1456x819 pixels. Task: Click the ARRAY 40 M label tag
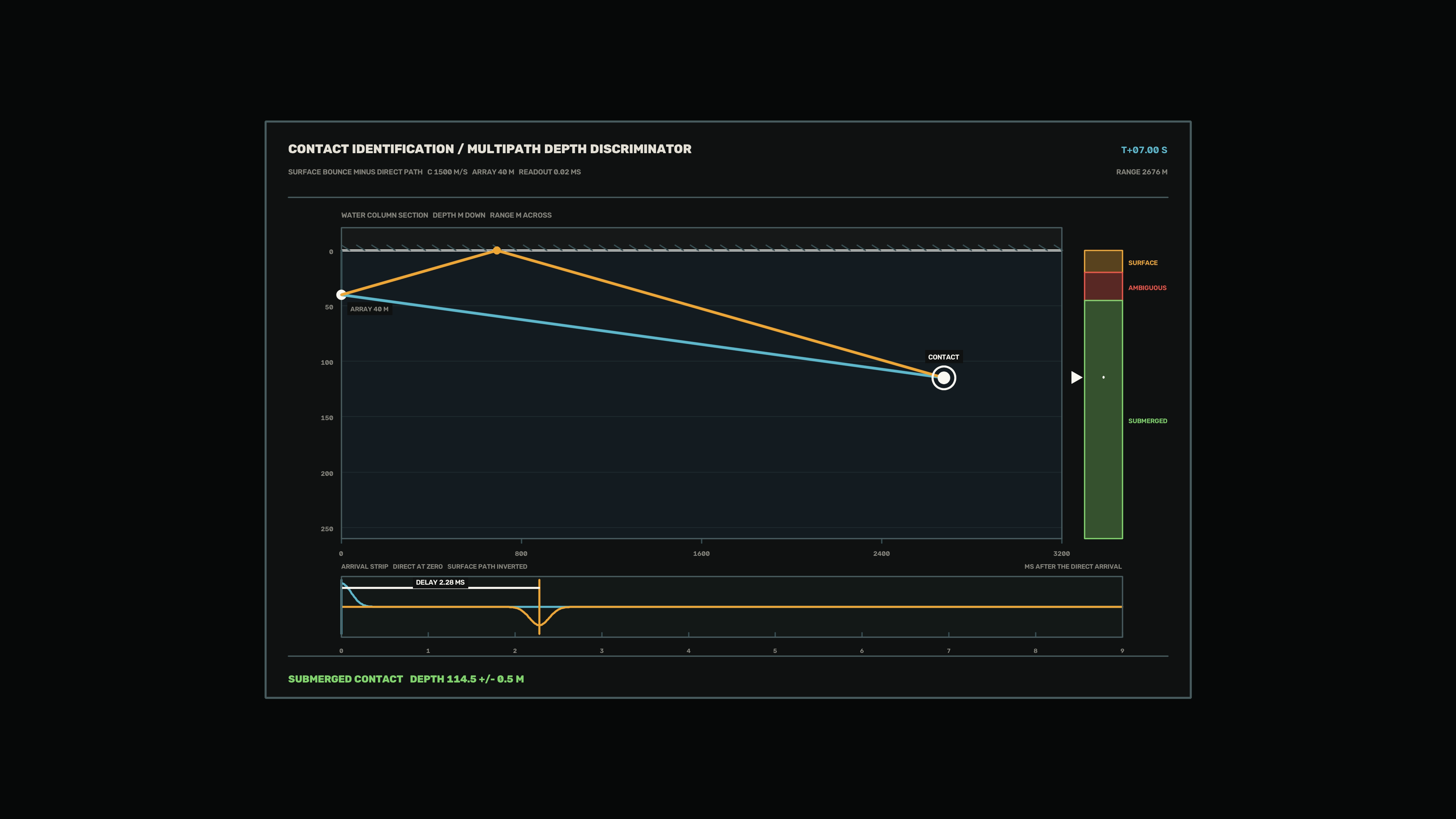pyautogui.click(x=369, y=309)
